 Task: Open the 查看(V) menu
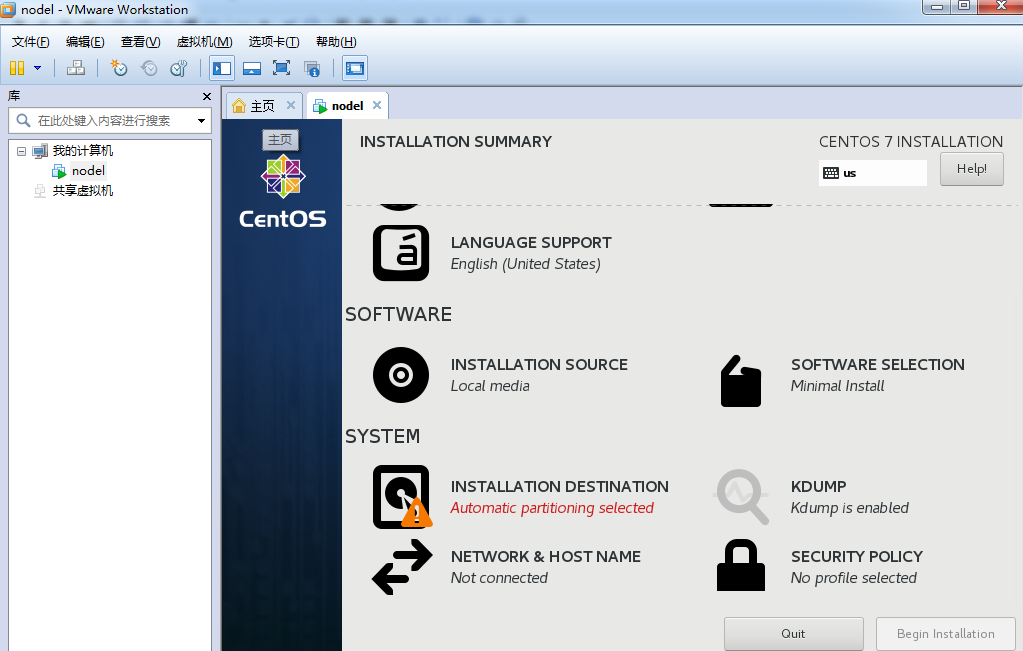[x=140, y=42]
